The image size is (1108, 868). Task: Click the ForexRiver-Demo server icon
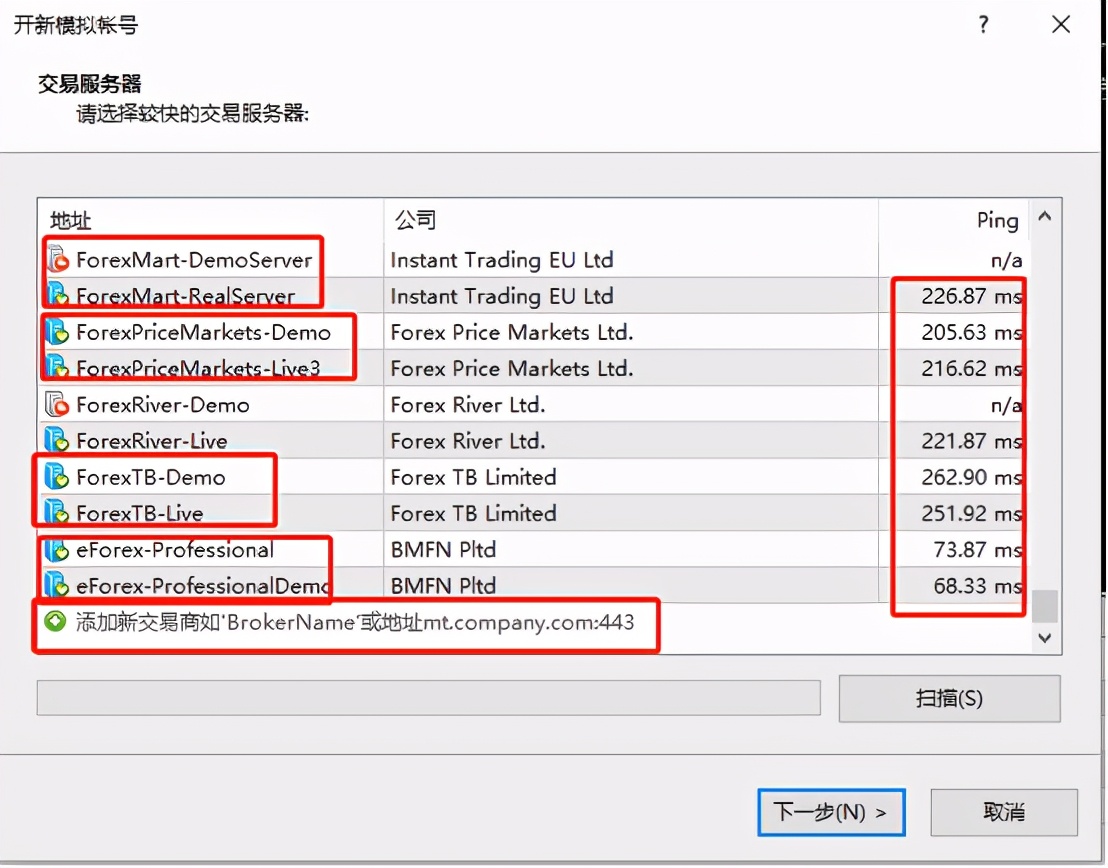(x=57, y=405)
